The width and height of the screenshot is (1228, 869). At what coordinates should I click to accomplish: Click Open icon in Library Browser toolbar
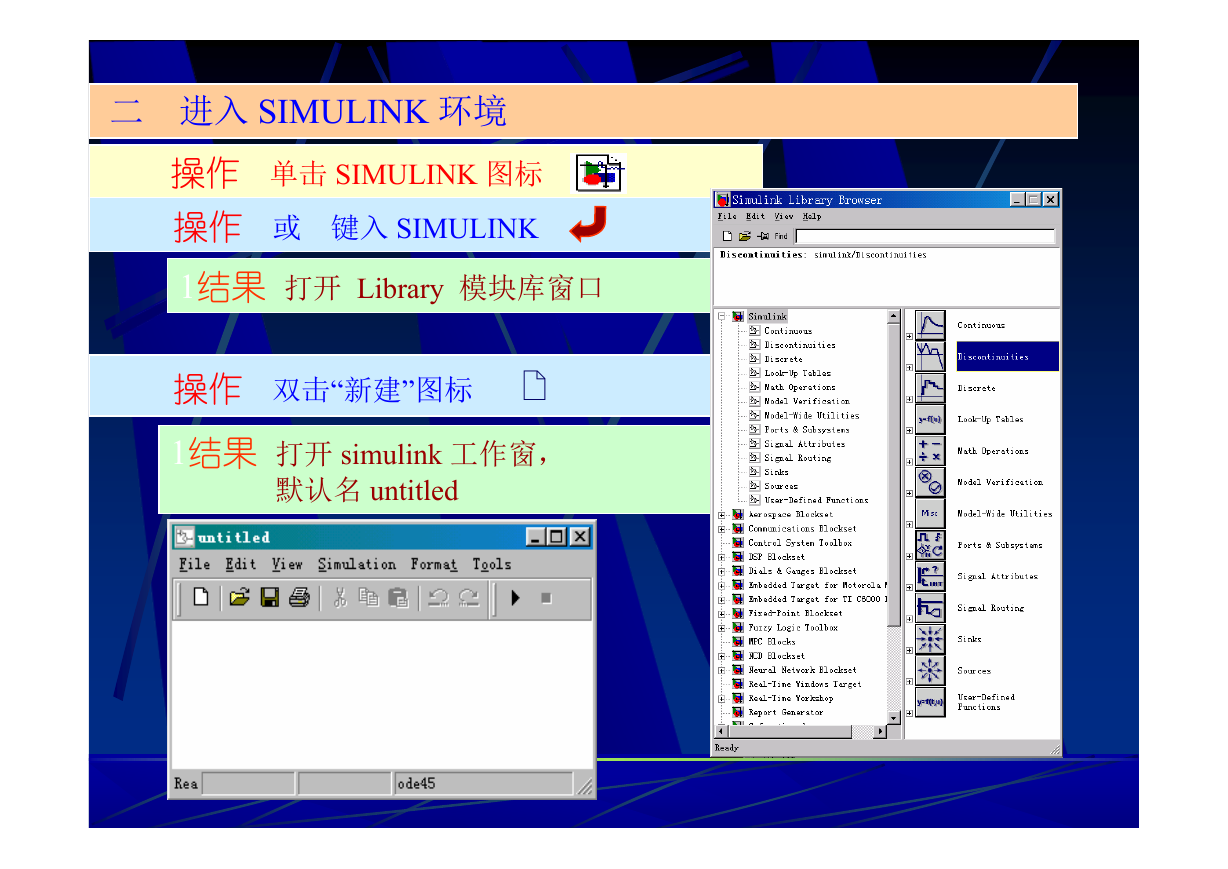click(744, 236)
